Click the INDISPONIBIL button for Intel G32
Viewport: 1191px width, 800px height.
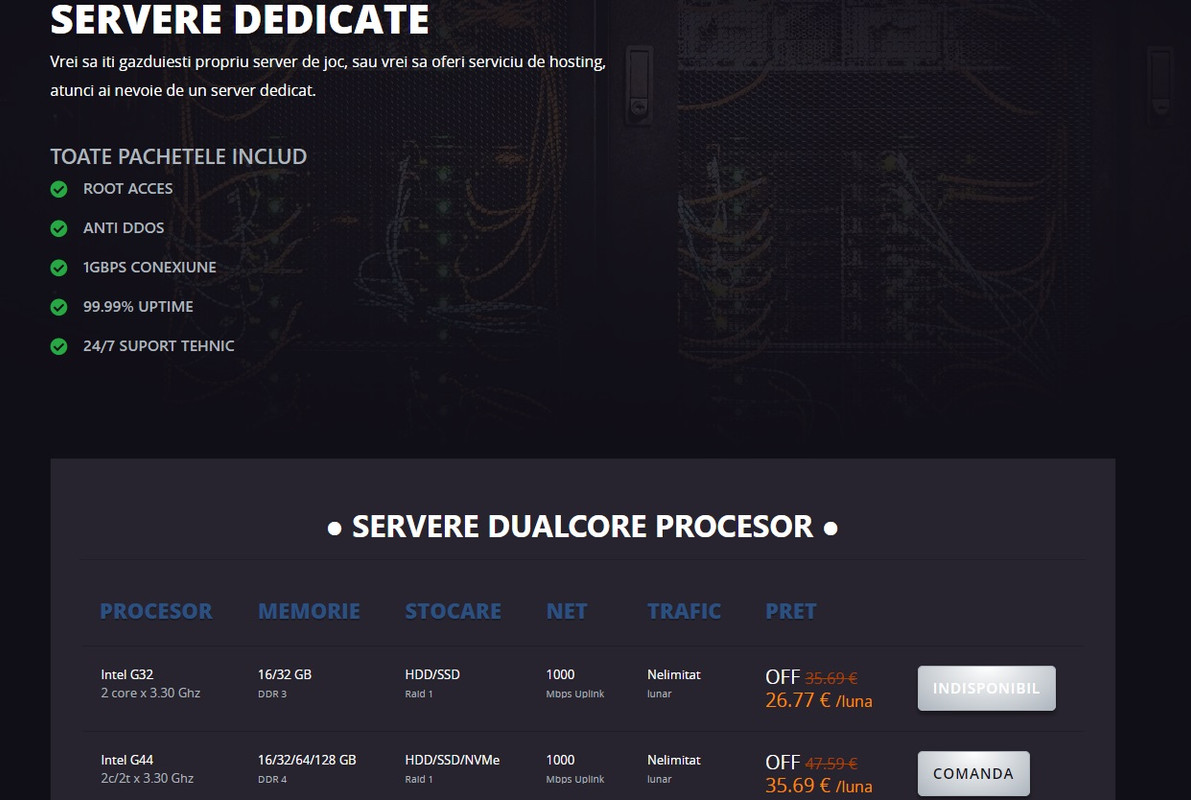point(986,688)
